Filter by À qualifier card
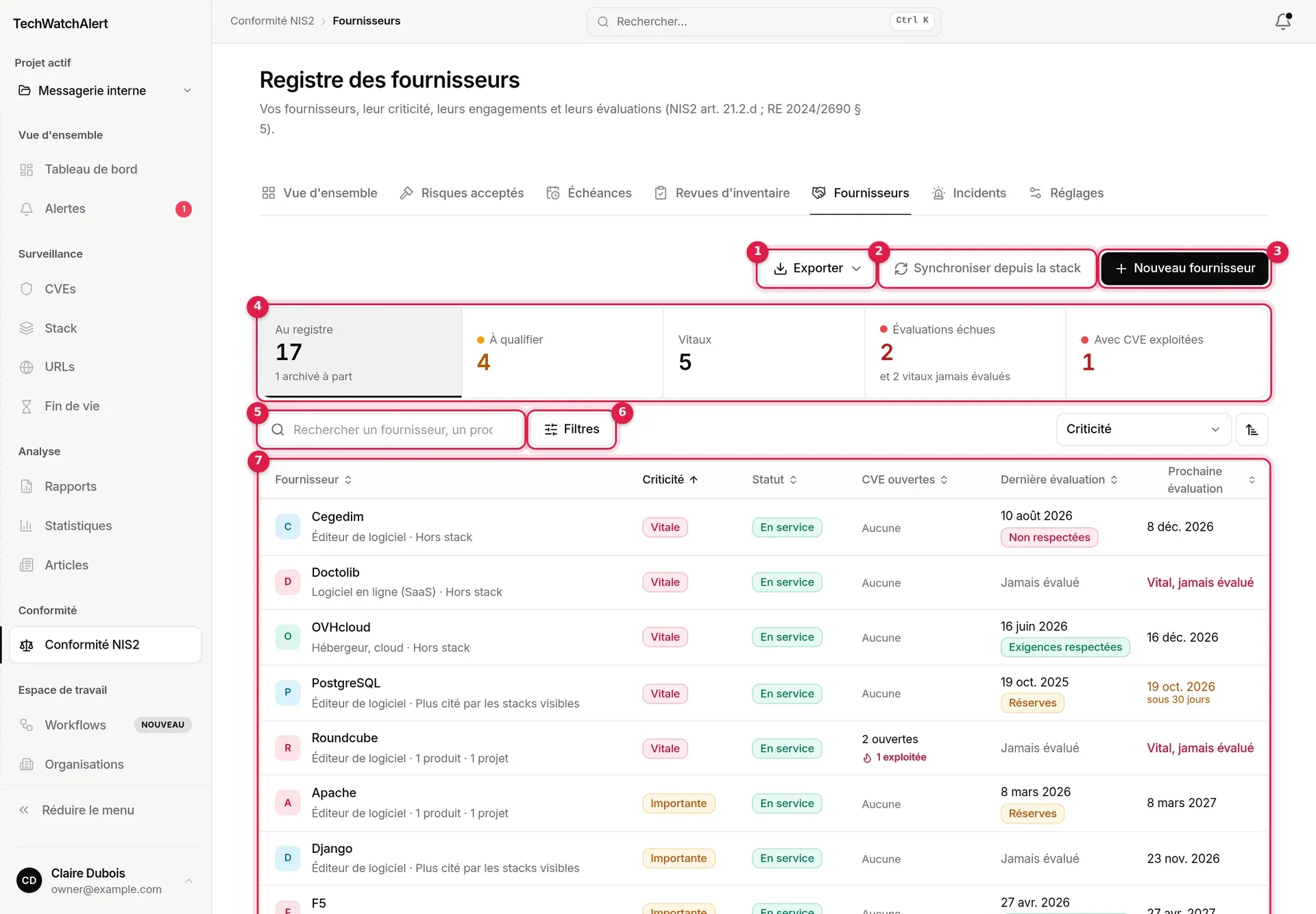The height and width of the screenshot is (914, 1316). [x=562, y=352]
